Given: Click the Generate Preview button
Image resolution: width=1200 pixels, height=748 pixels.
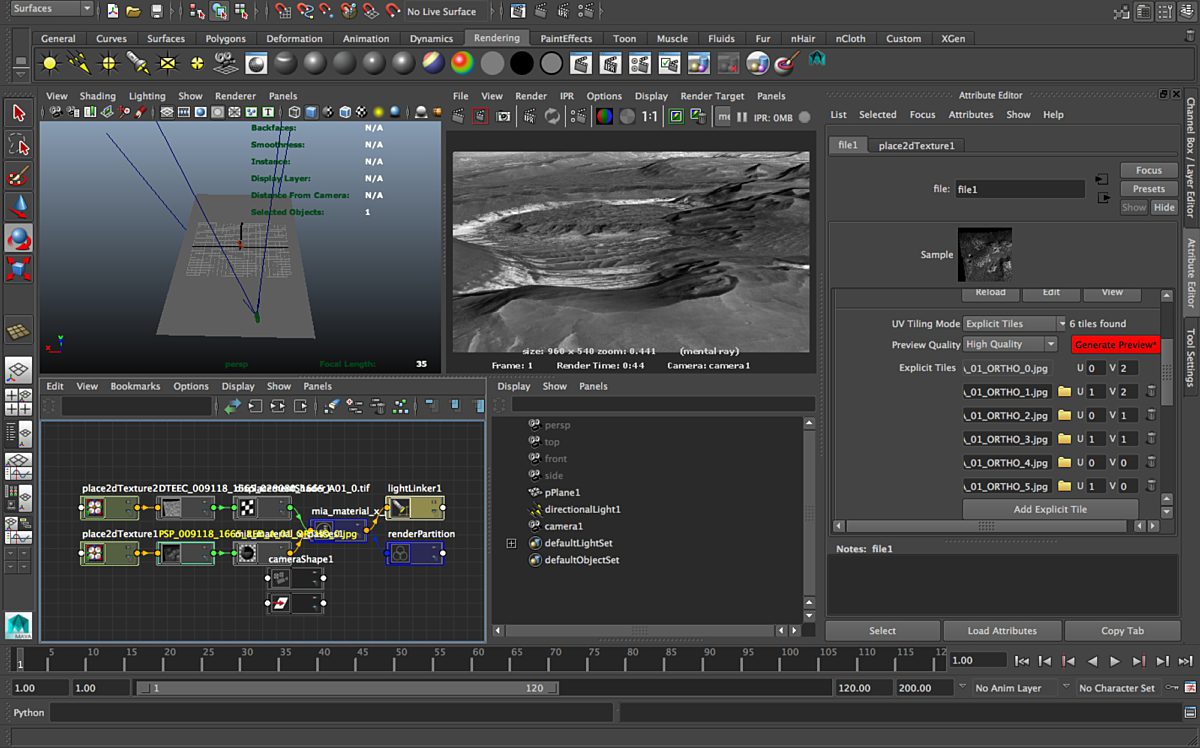Looking at the screenshot, I should click(x=1115, y=344).
